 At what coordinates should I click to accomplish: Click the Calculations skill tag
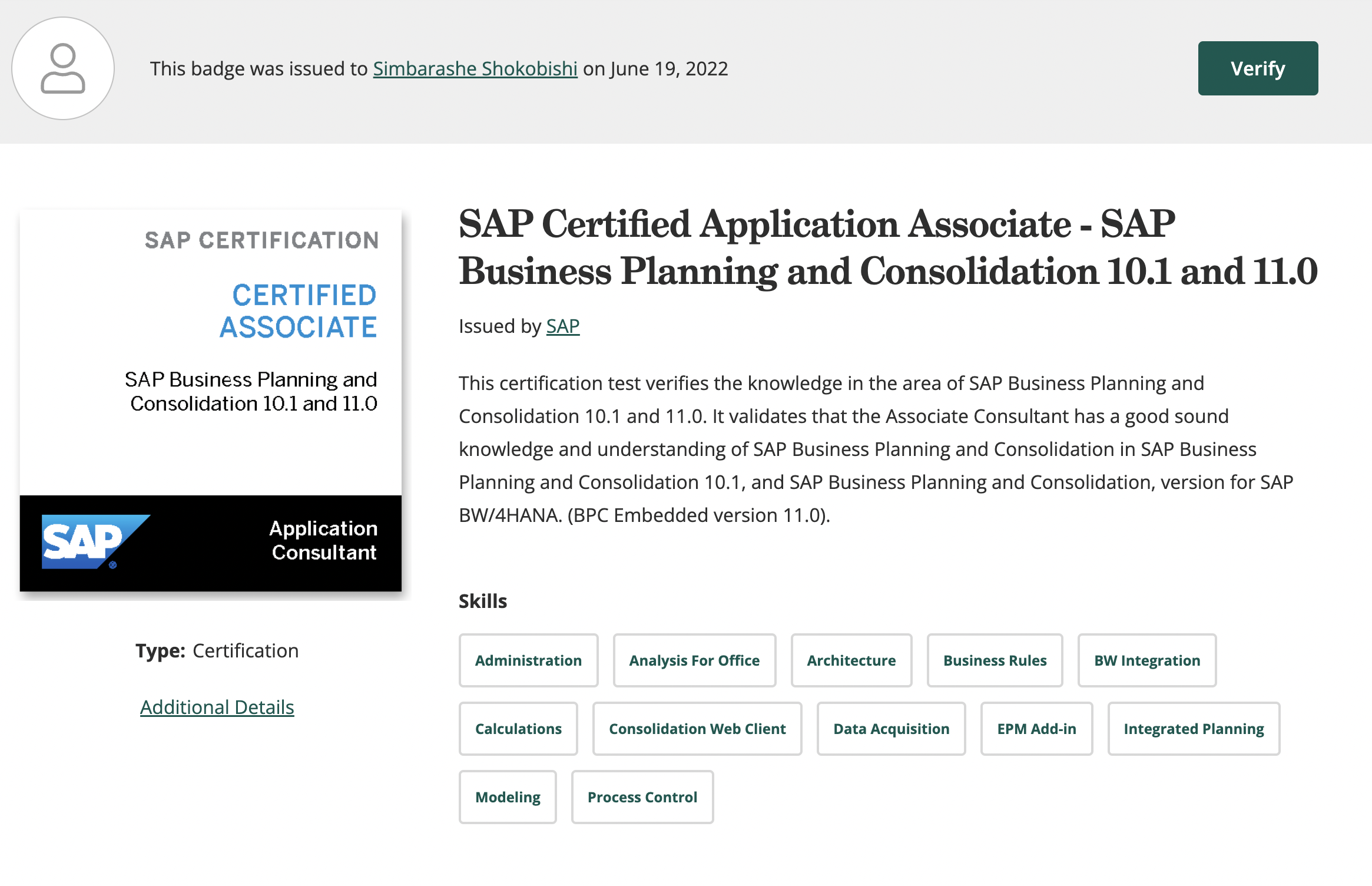point(518,729)
